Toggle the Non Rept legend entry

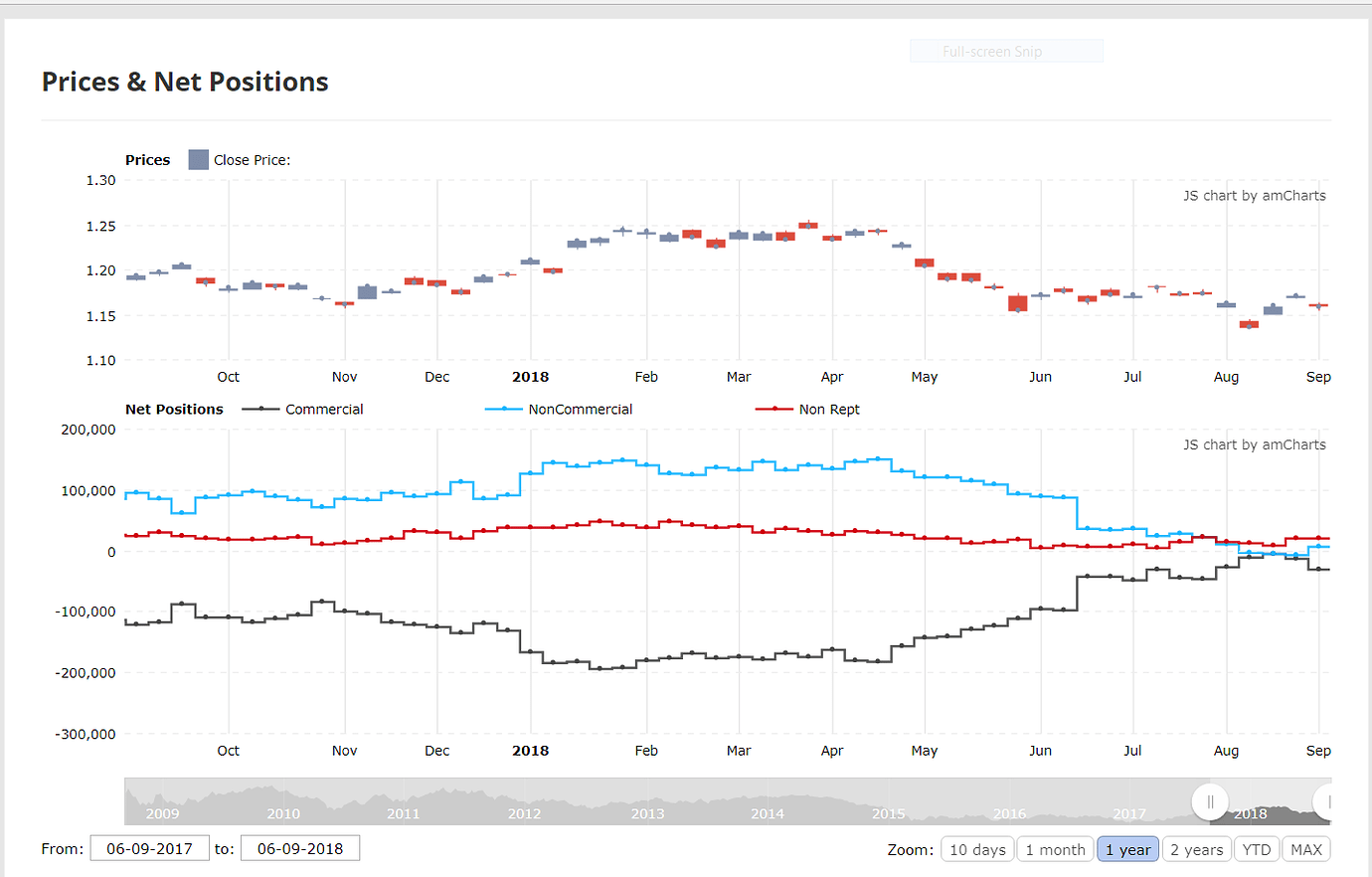pyautogui.click(x=774, y=409)
